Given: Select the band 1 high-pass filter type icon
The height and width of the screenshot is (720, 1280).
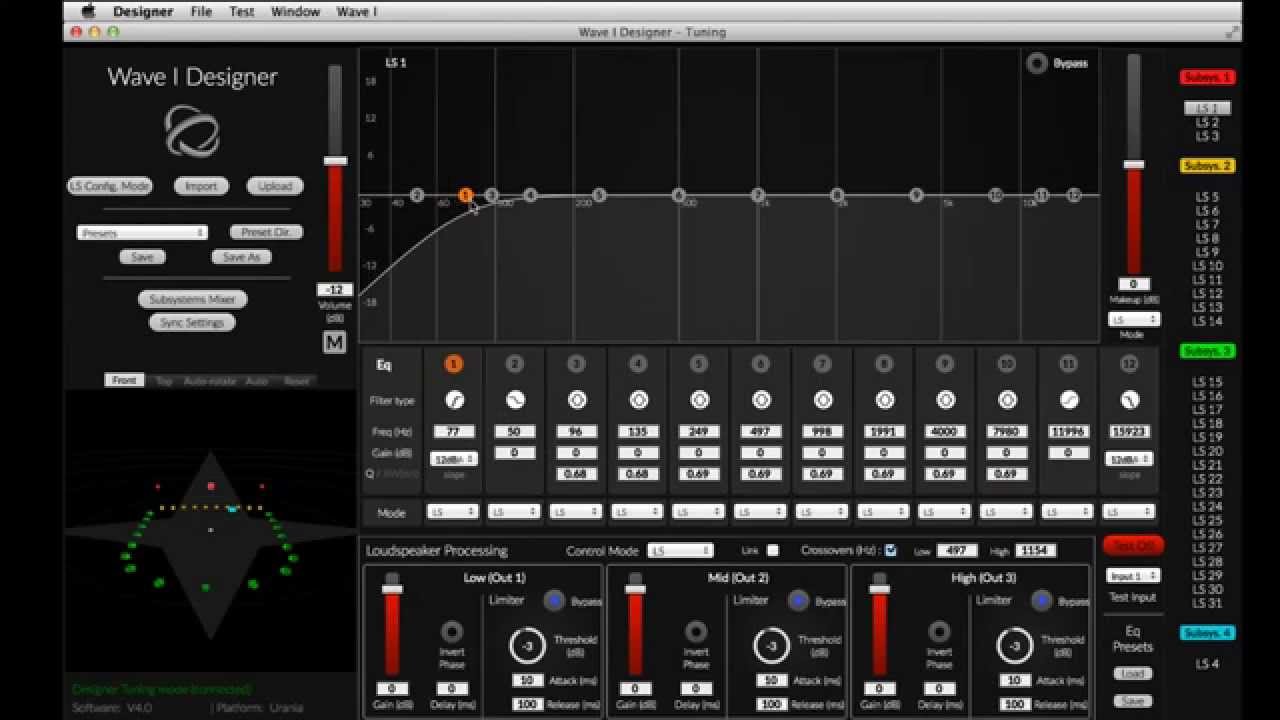Looking at the screenshot, I should coord(454,400).
